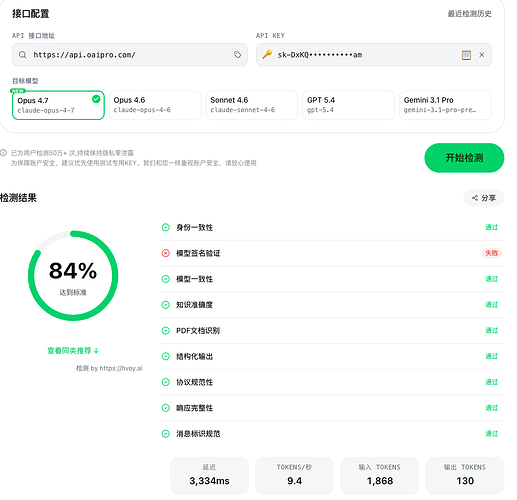
Task: Click the check icon for 消息标识规范
Action: pos(166,434)
